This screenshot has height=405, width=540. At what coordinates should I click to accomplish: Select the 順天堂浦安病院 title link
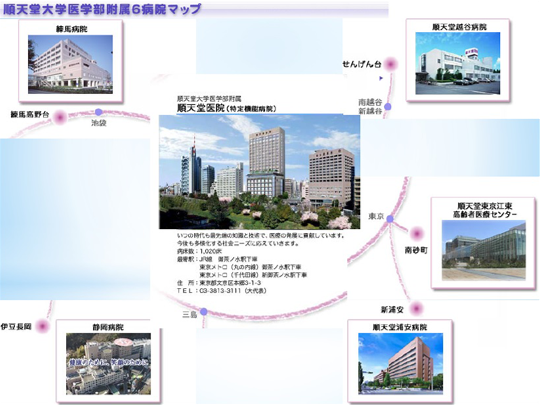(x=399, y=327)
